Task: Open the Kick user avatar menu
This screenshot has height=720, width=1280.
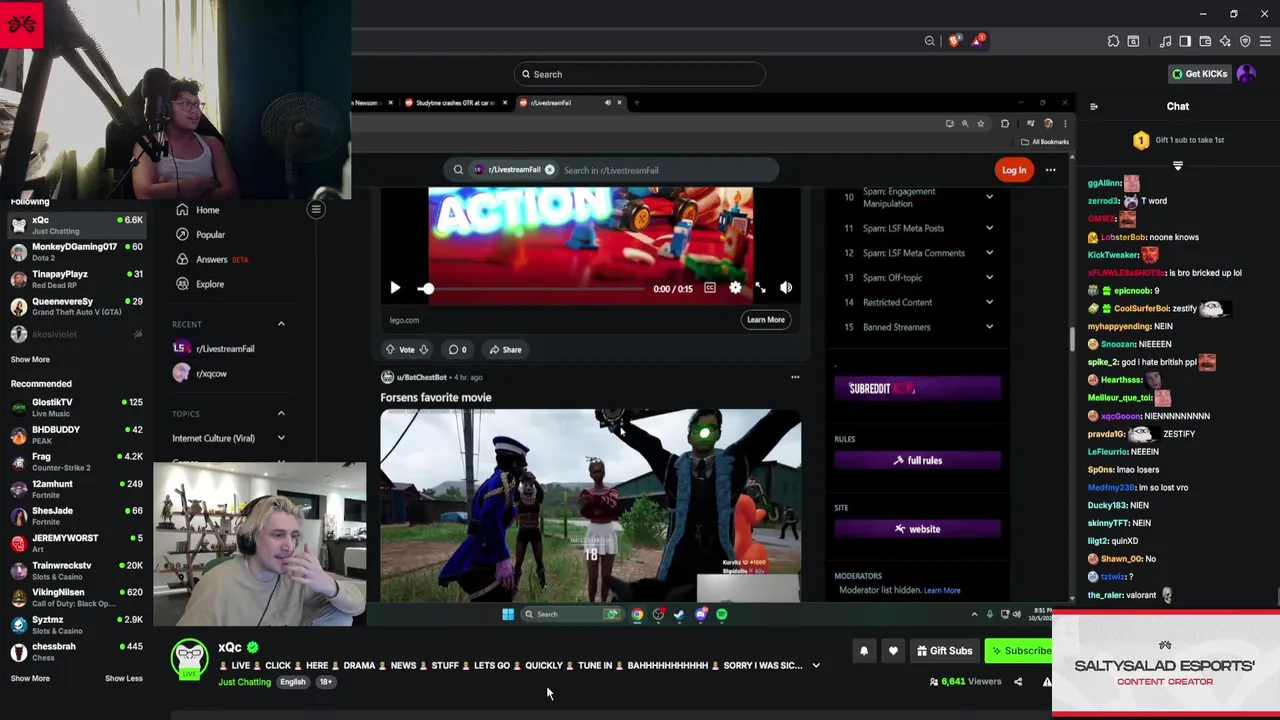Action: [x=1246, y=74]
